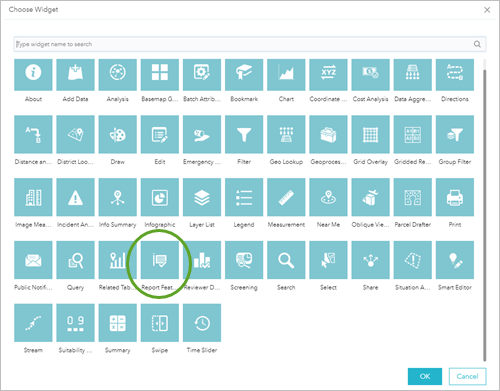Click the magnifier icon in search box
Viewport: 500px width, 391px height.
tap(477, 44)
